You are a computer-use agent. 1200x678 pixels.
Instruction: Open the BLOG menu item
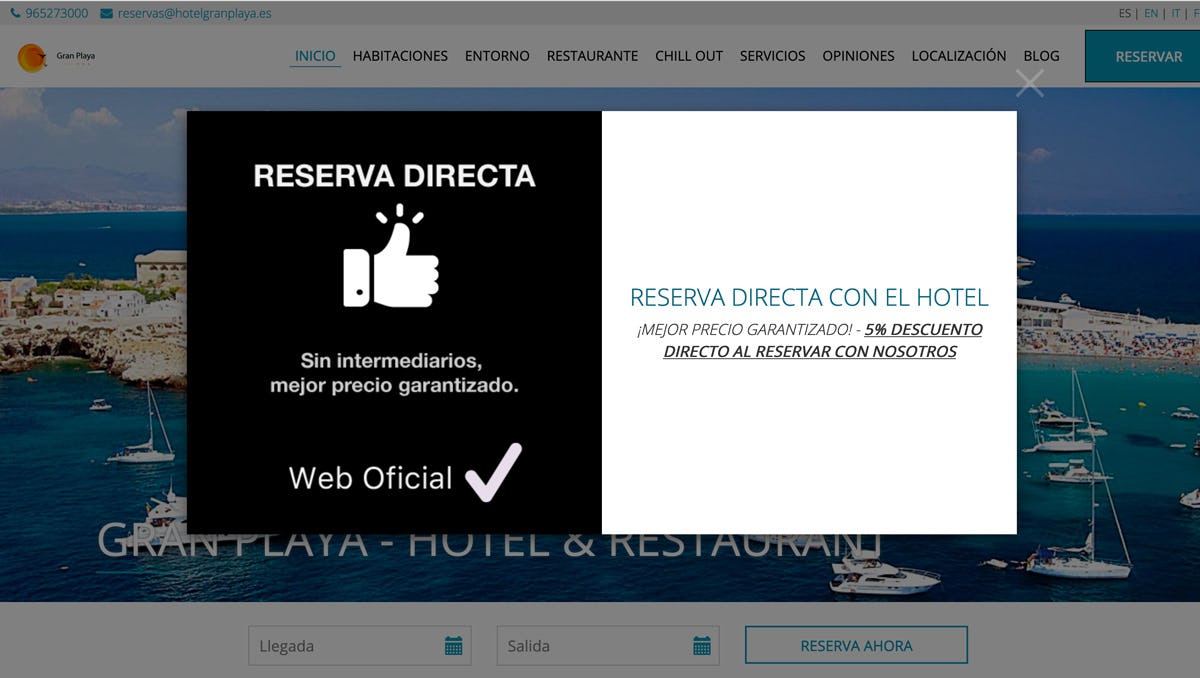1041,56
